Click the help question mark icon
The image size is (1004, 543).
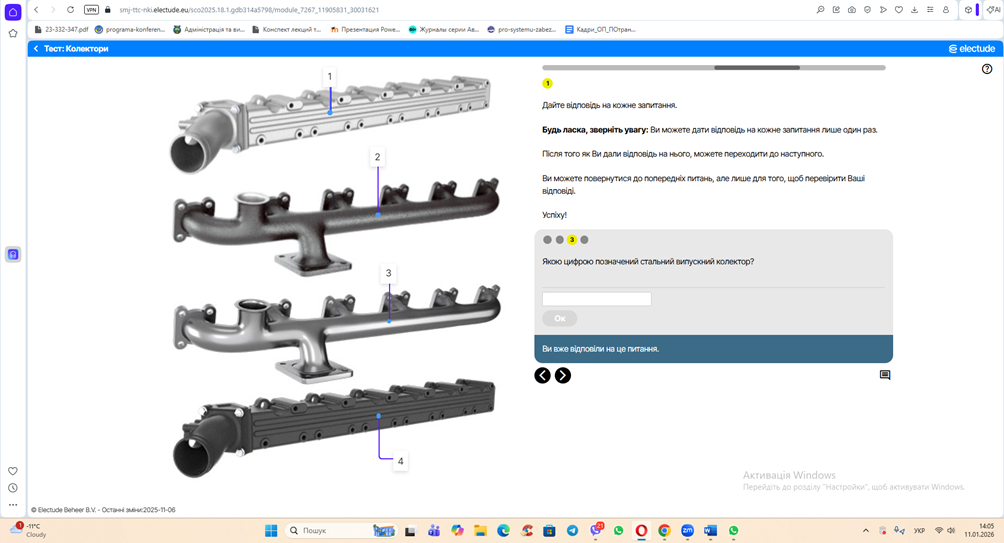coord(987,69)
